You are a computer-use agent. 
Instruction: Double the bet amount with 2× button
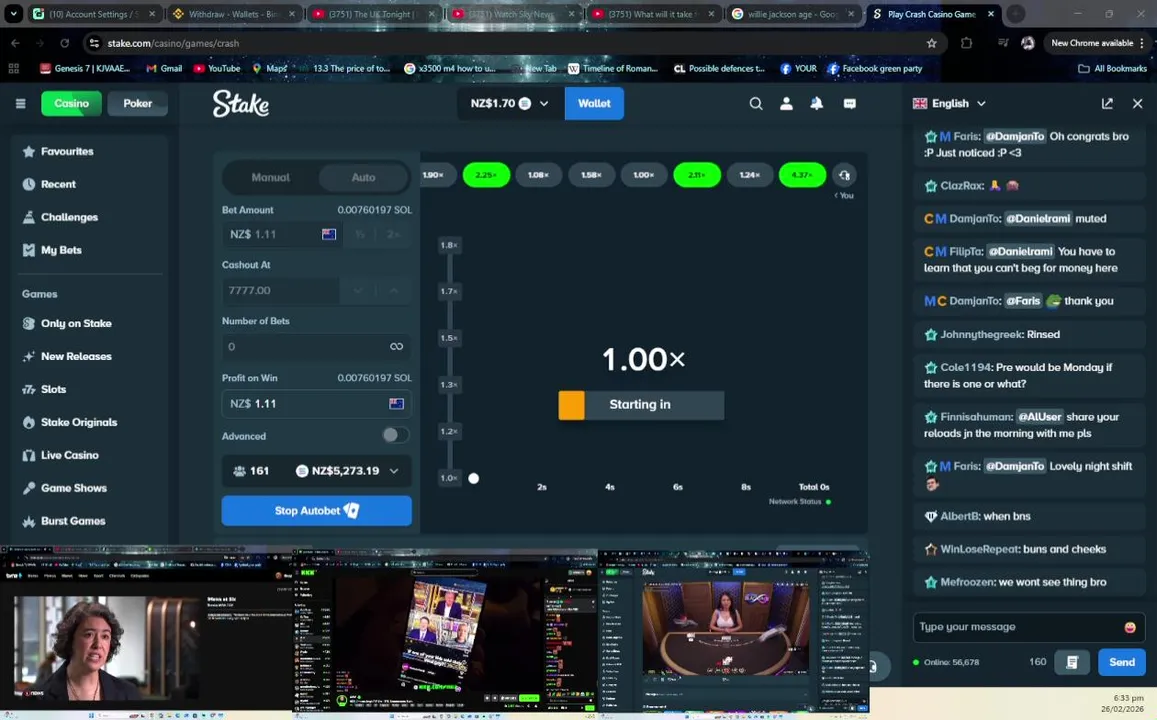tap(393, 234)
